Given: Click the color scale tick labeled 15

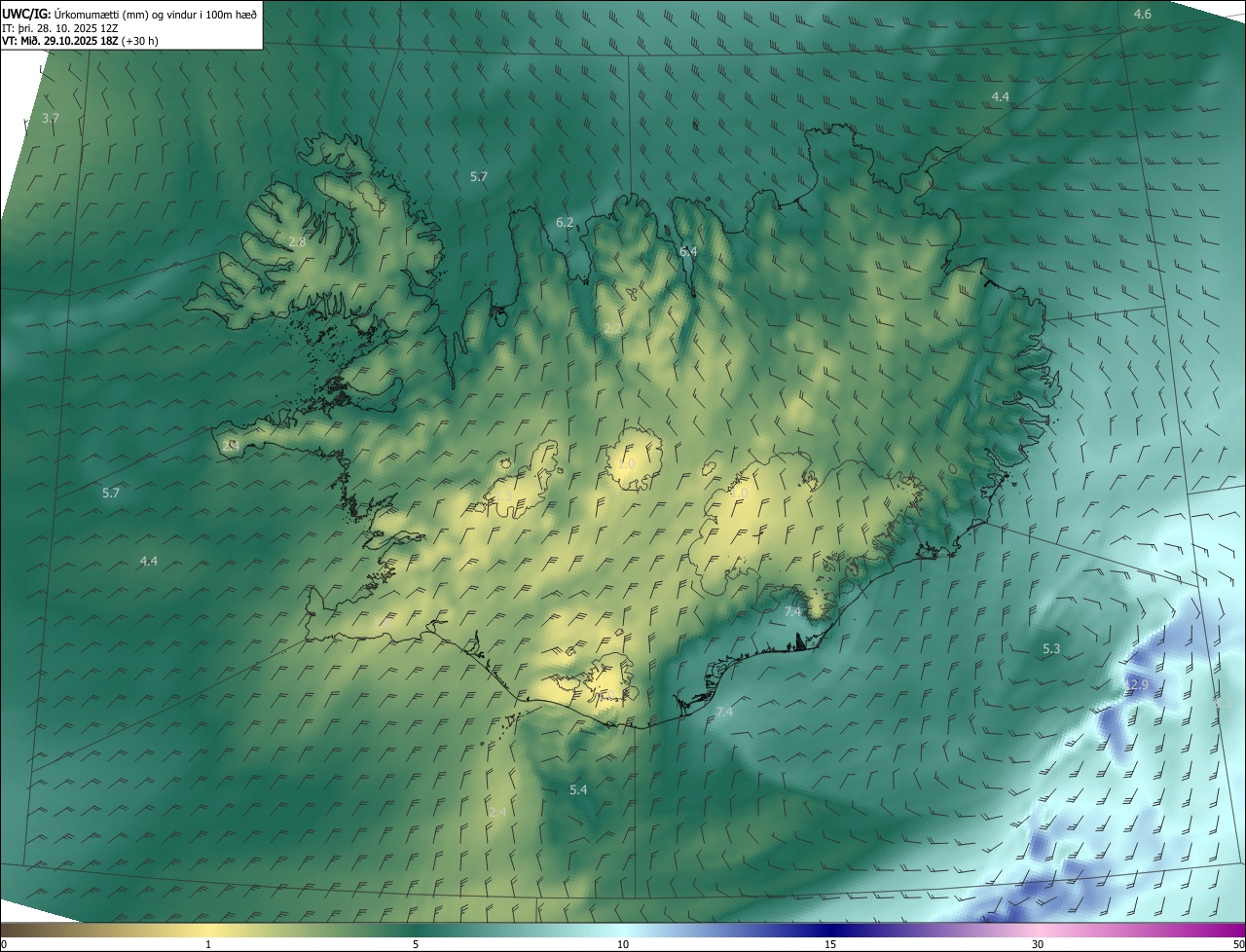Looking at the screenshot, I should pyautogui.click(x=830, y=945).
